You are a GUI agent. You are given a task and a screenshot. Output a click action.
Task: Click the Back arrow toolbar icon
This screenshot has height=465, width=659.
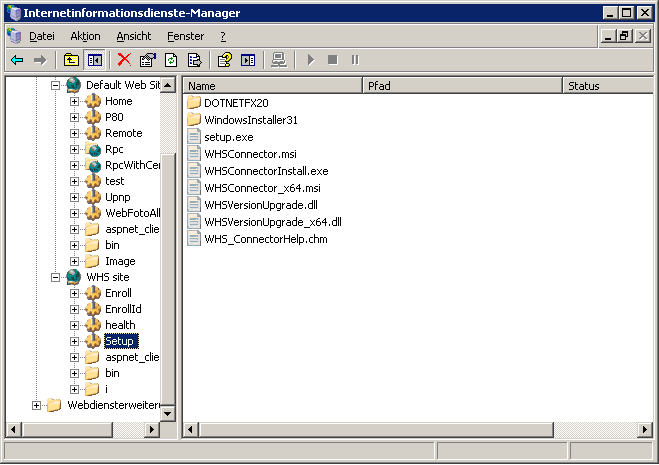coord(17,60)
